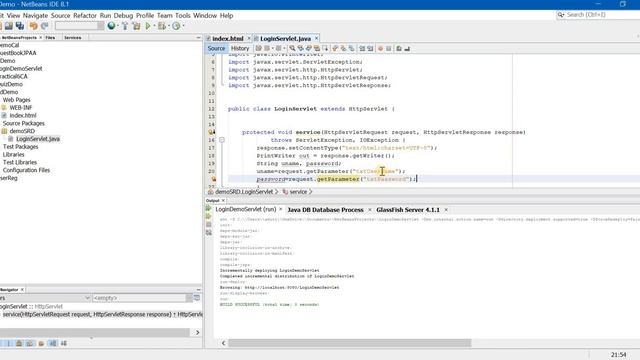Minimize the Navigator window group
The height and width of the screenshot is (360, 640).
click(198, 290)
